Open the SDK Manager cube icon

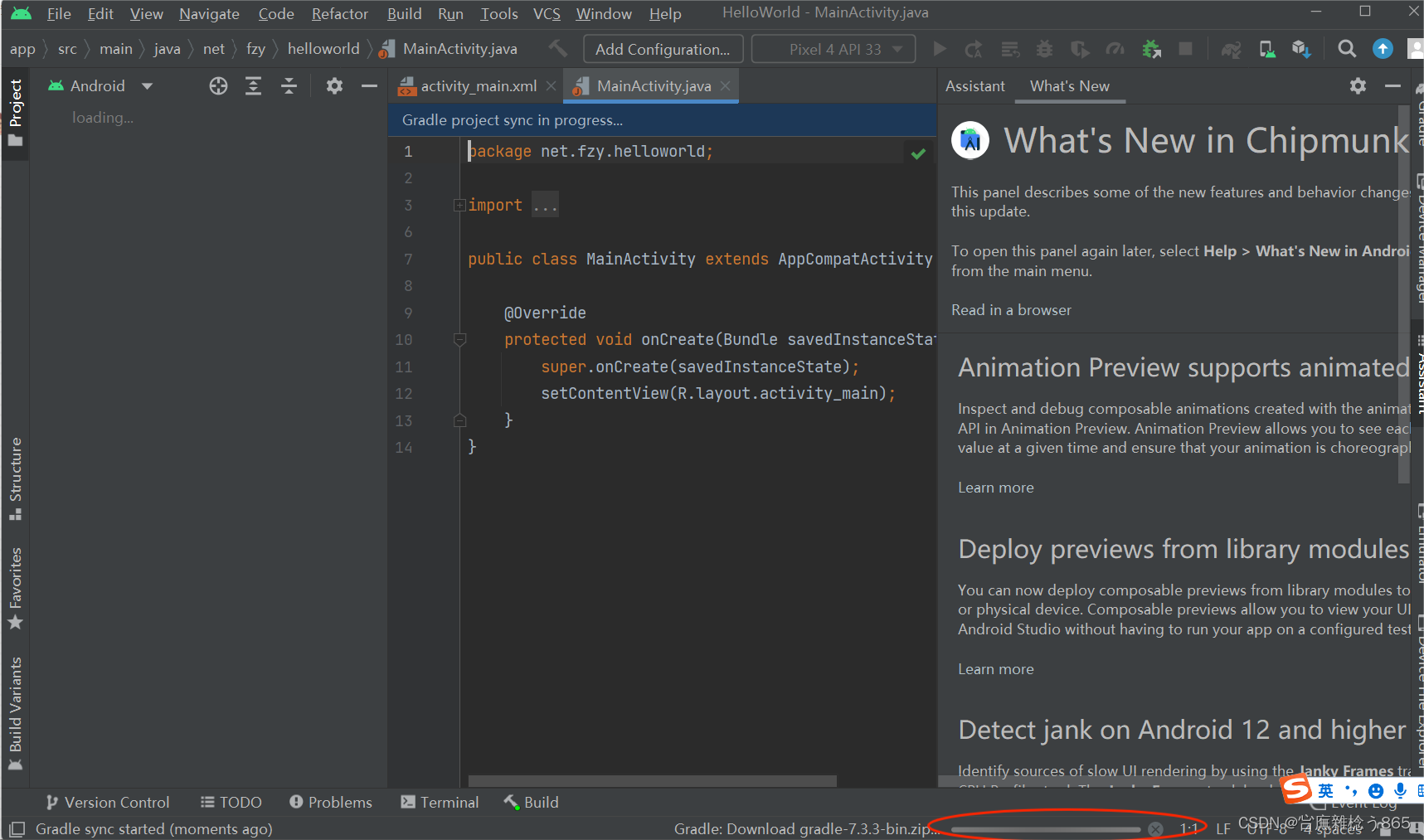(1301, 49)
